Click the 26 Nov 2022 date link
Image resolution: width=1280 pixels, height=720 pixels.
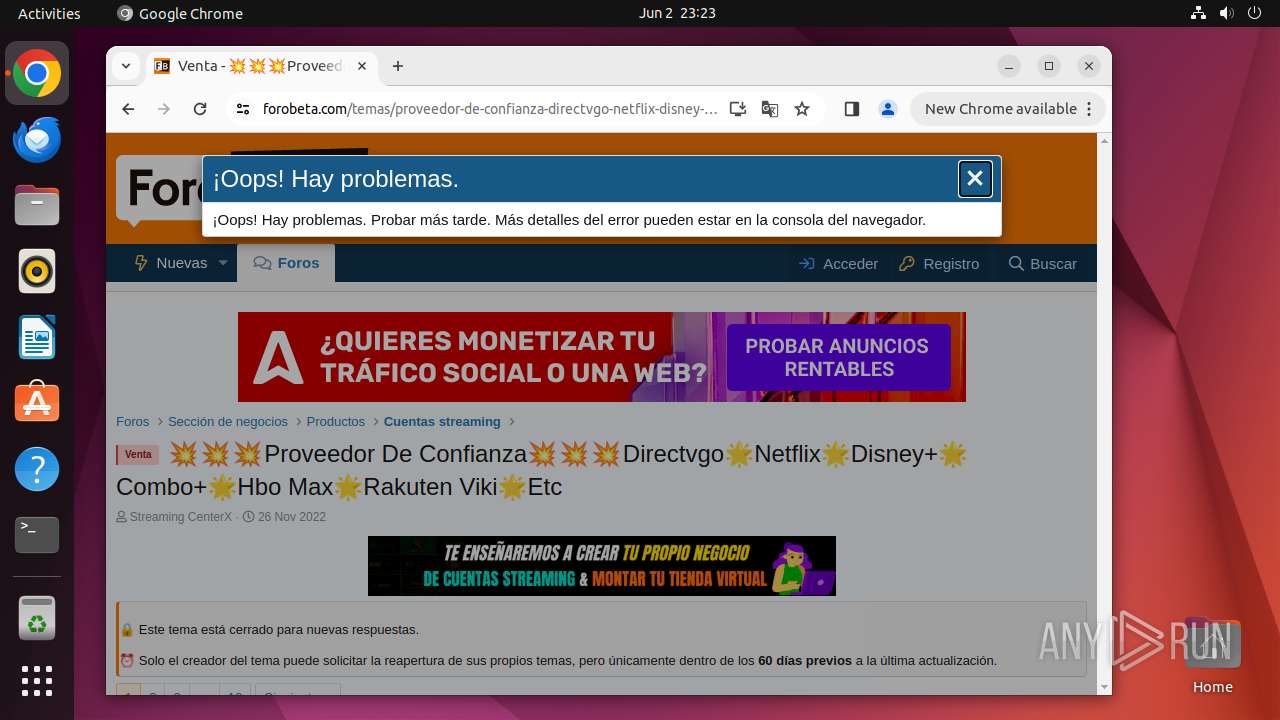point(292,517)
